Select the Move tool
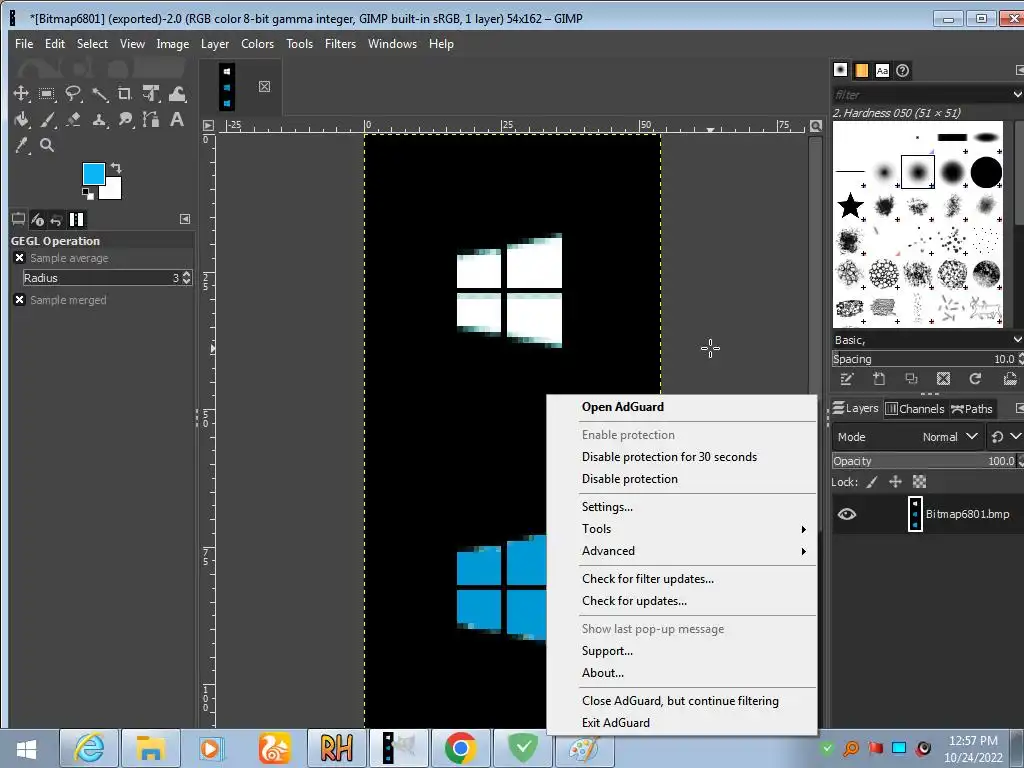Screen dimensions: 1024x768 point(21,93)
